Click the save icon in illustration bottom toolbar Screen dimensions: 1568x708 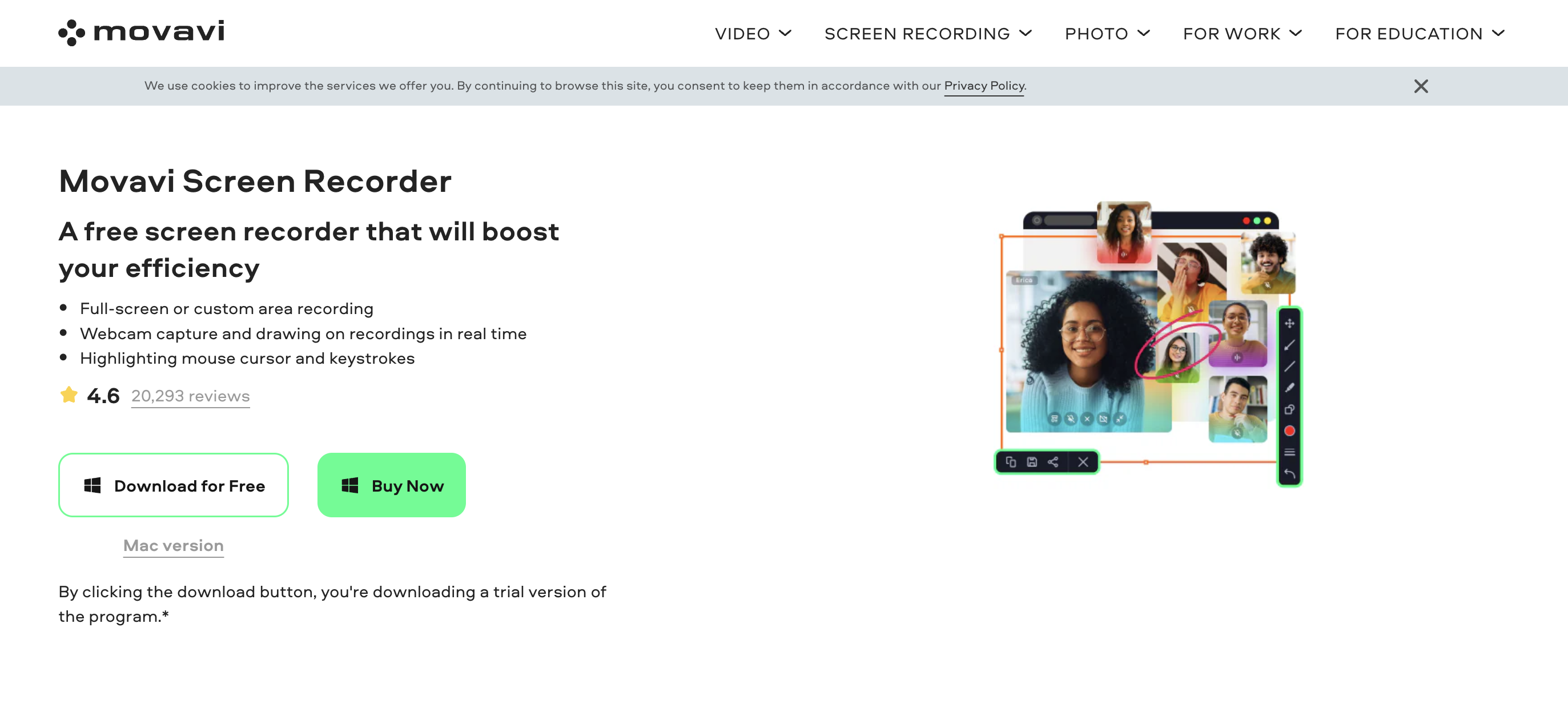tap(1032, 462)
